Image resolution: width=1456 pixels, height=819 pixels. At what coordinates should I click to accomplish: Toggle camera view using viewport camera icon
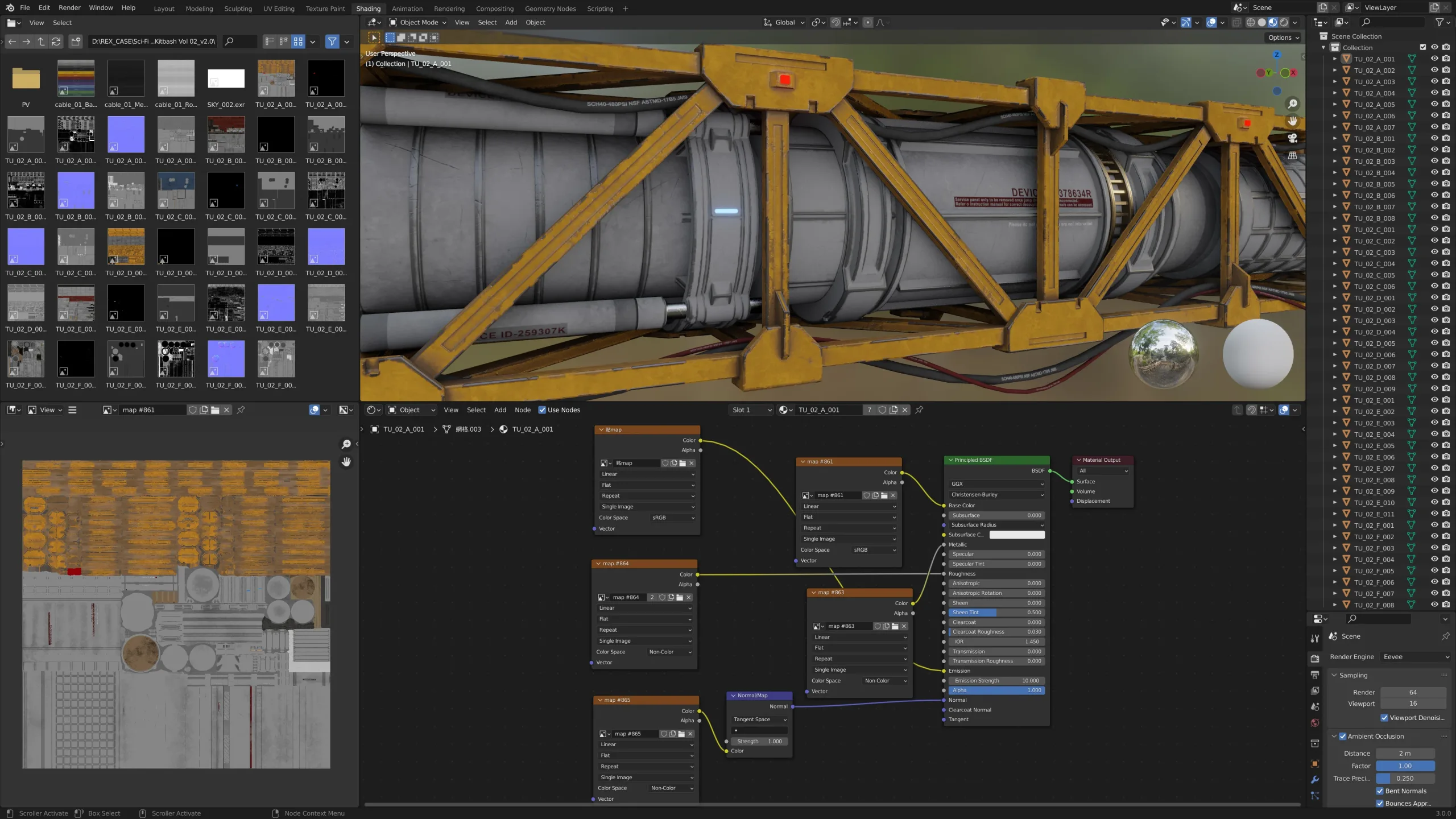pyautogui.click(x=1292, y=138)
